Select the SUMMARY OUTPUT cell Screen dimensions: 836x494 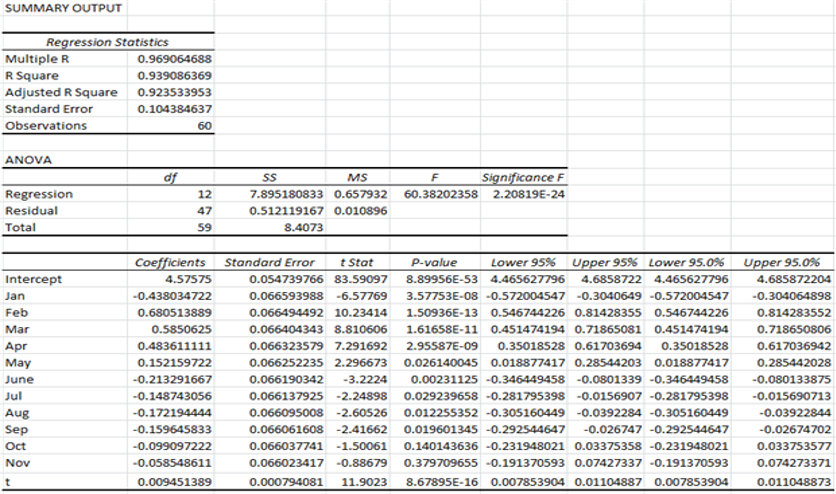coord(63,9)
